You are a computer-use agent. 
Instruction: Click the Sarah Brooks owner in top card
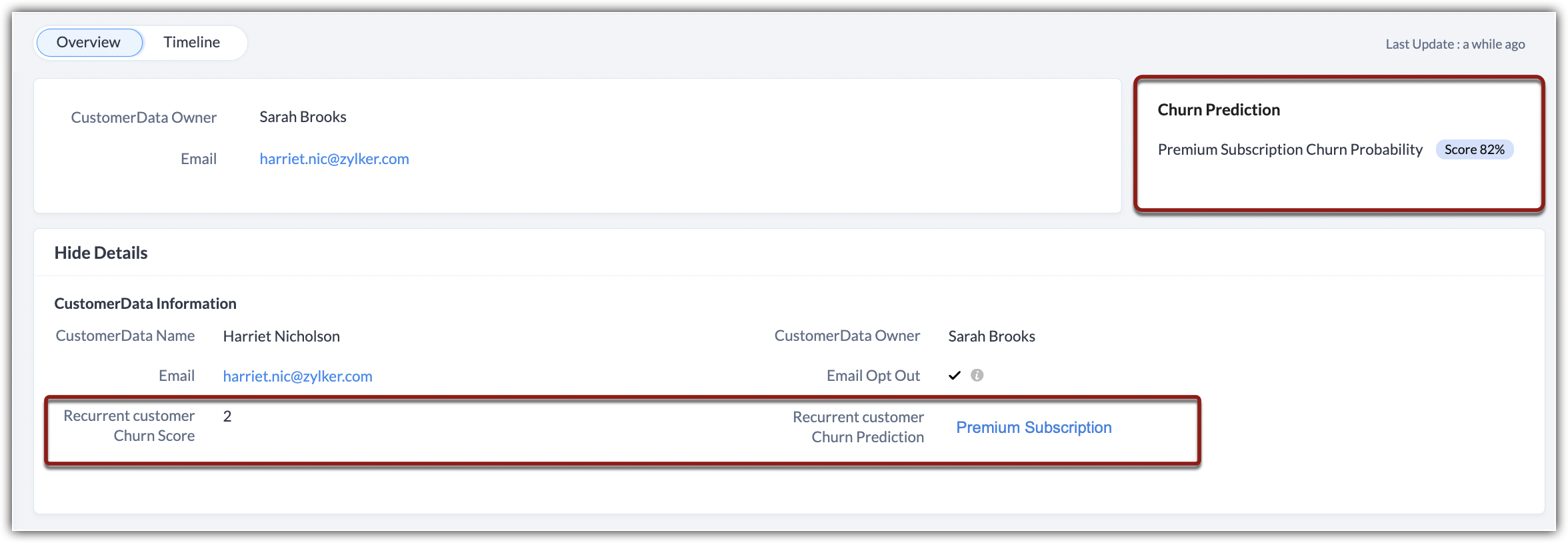(303, 117)
